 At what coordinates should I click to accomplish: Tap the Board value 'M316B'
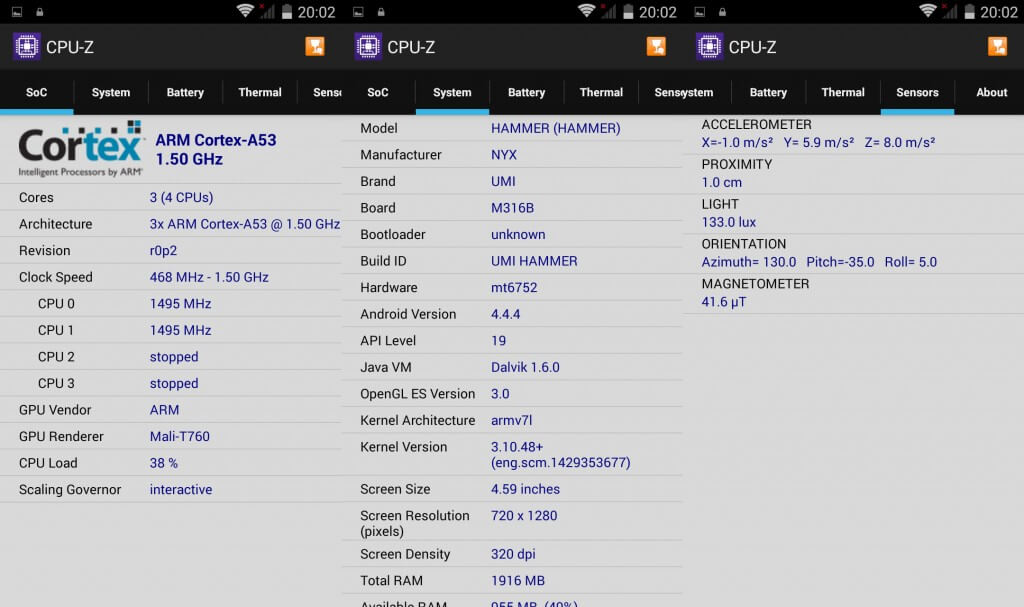click(513, 208)
